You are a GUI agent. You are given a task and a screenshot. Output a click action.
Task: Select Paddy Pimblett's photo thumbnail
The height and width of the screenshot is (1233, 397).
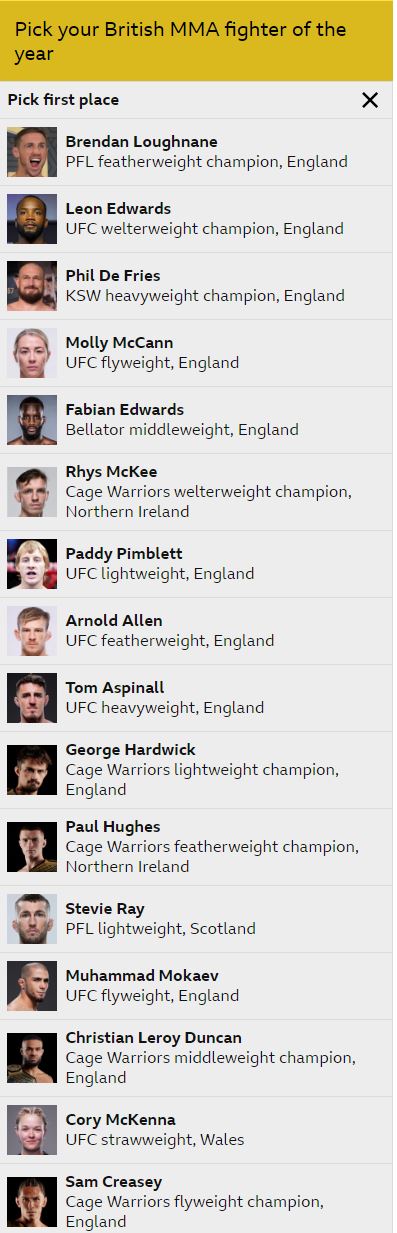click(32, 564)
